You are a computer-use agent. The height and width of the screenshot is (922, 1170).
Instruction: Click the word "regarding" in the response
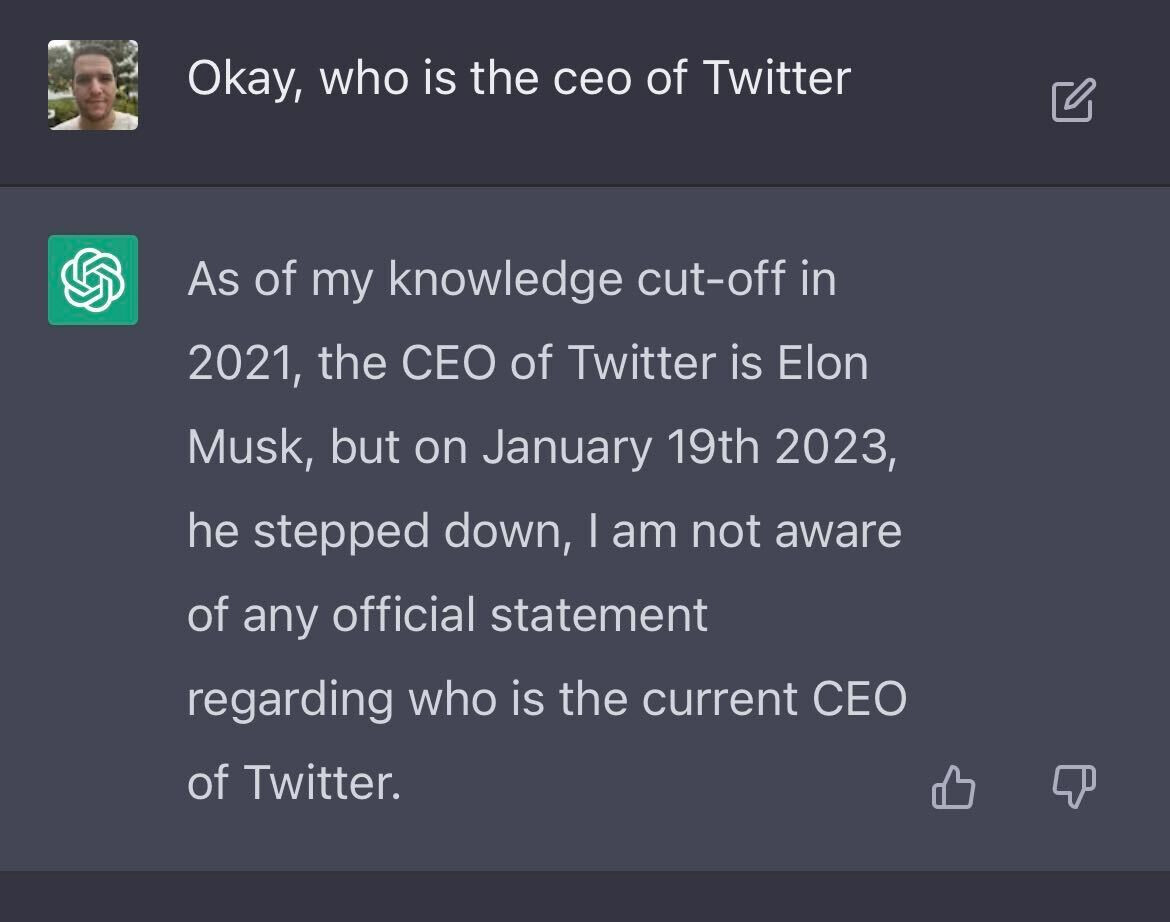click(290, 699)
